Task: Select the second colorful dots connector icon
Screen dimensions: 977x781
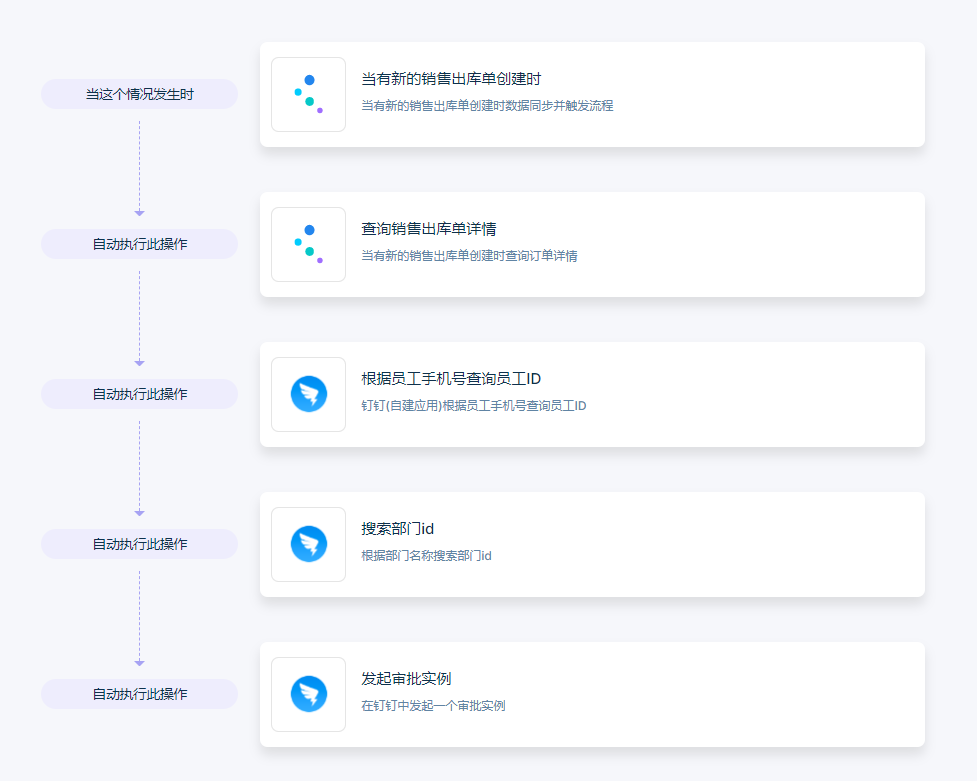Action: (308, 244)
